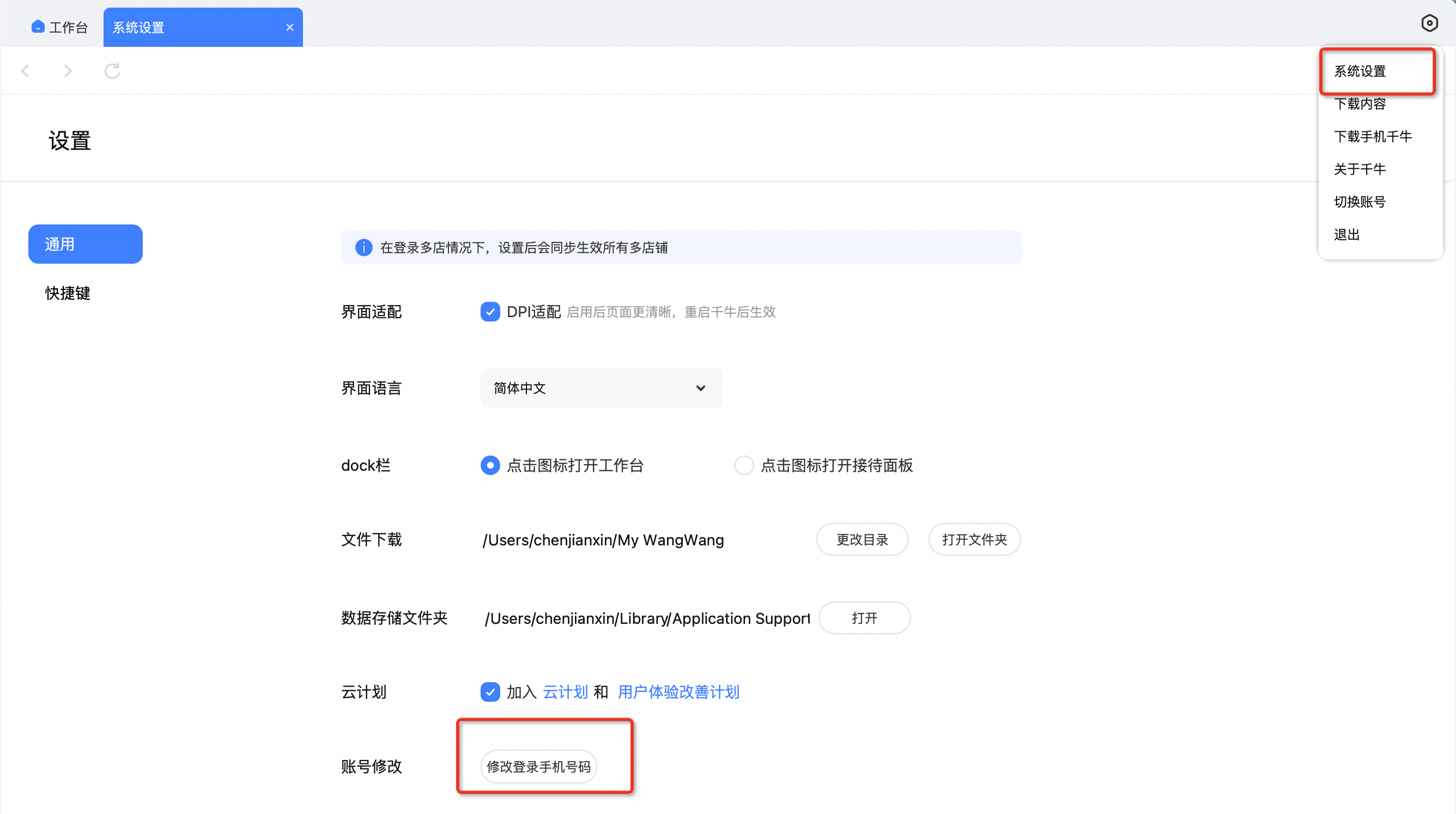Click the 更改目录 button
Image resolution: width=1456 pixels, height=814 pixels.
(862, 539)
